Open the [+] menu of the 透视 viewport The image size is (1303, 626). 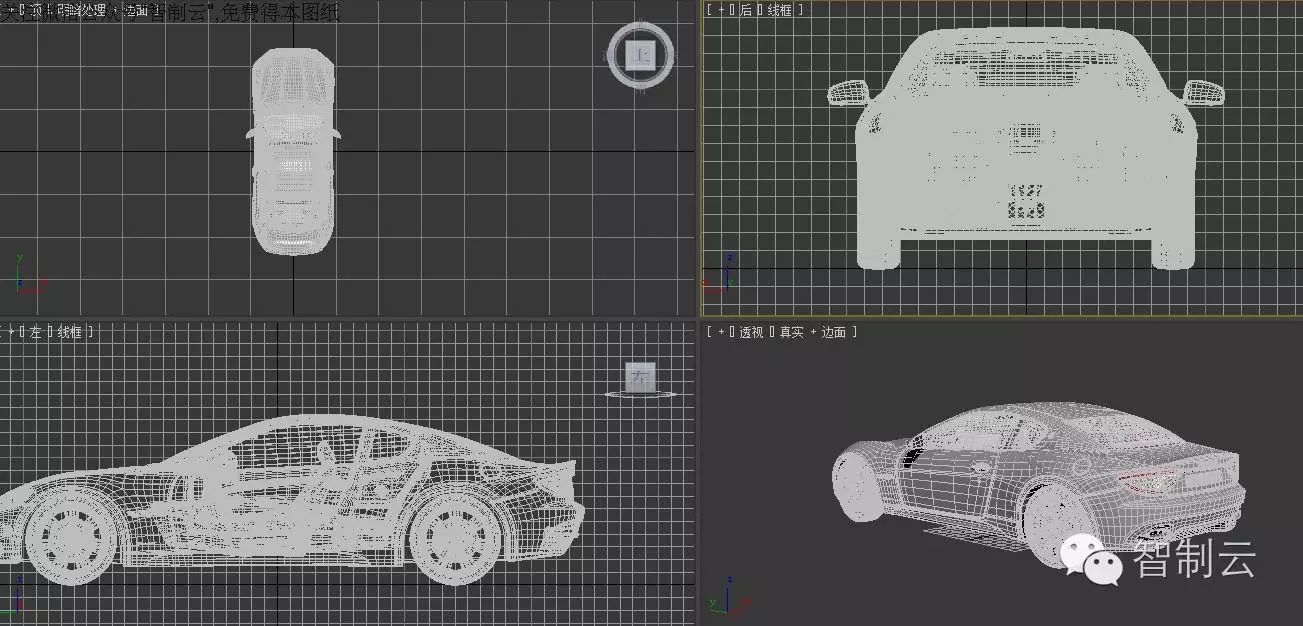pos(718,332)
